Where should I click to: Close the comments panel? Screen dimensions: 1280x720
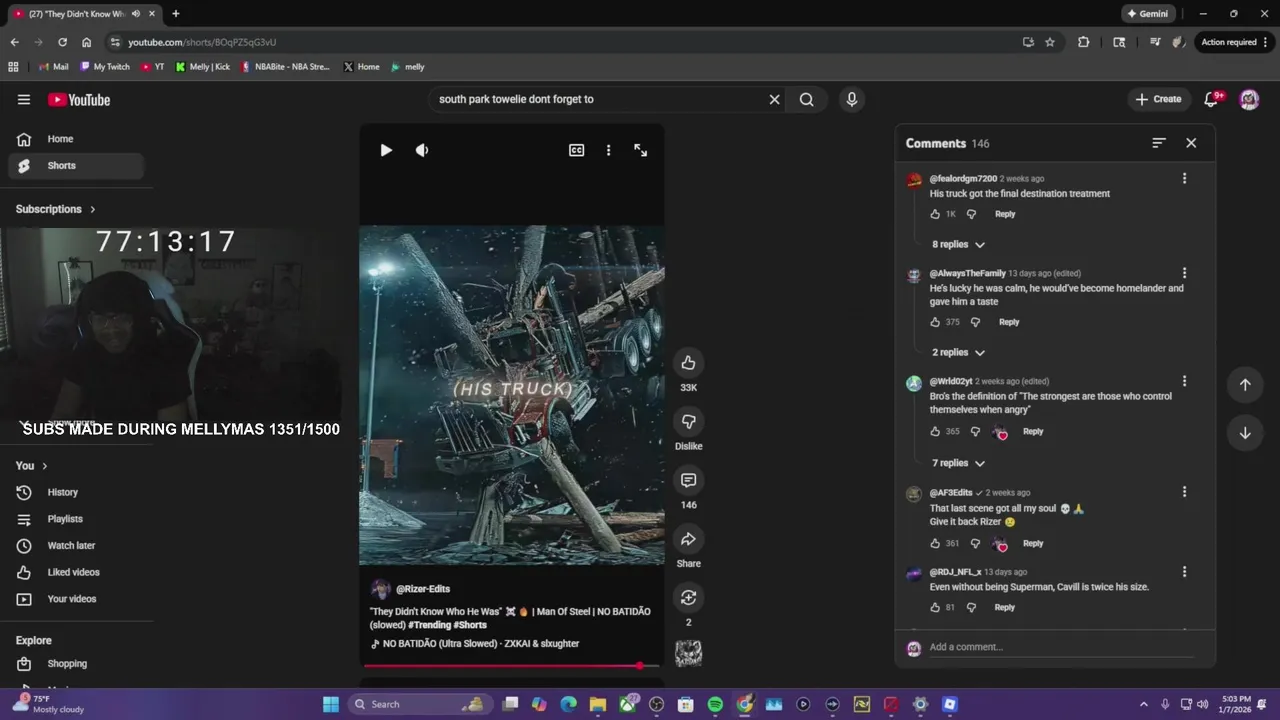click(1191, 143)
